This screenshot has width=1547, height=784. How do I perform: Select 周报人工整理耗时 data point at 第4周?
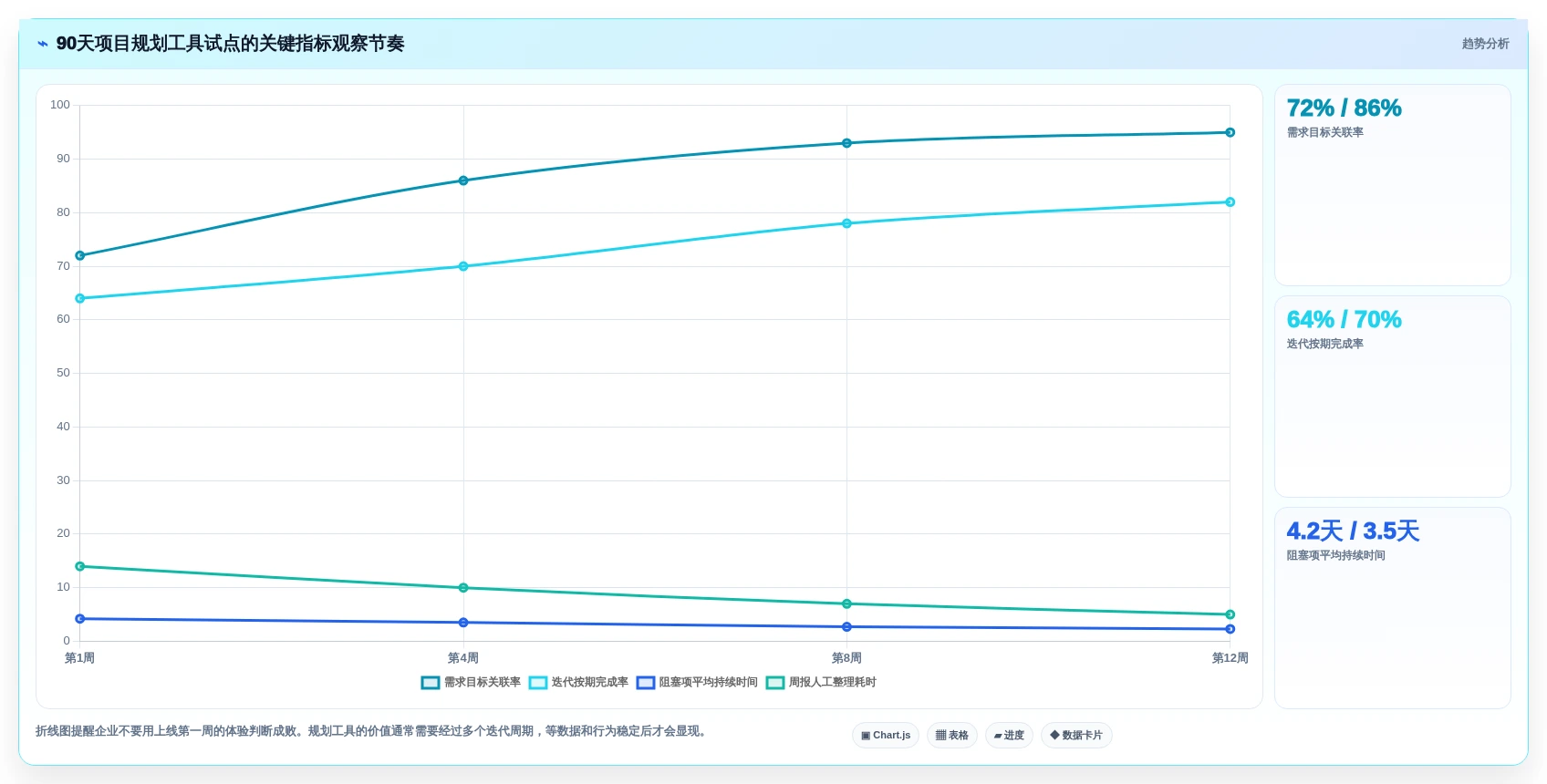pos(463,588)
